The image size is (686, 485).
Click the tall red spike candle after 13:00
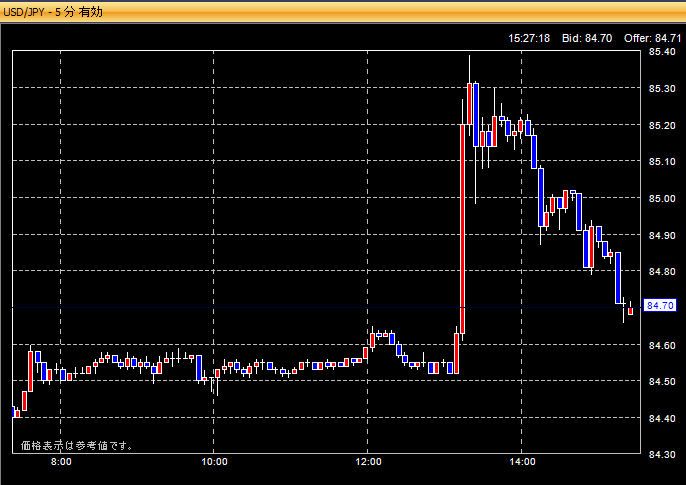463,230
